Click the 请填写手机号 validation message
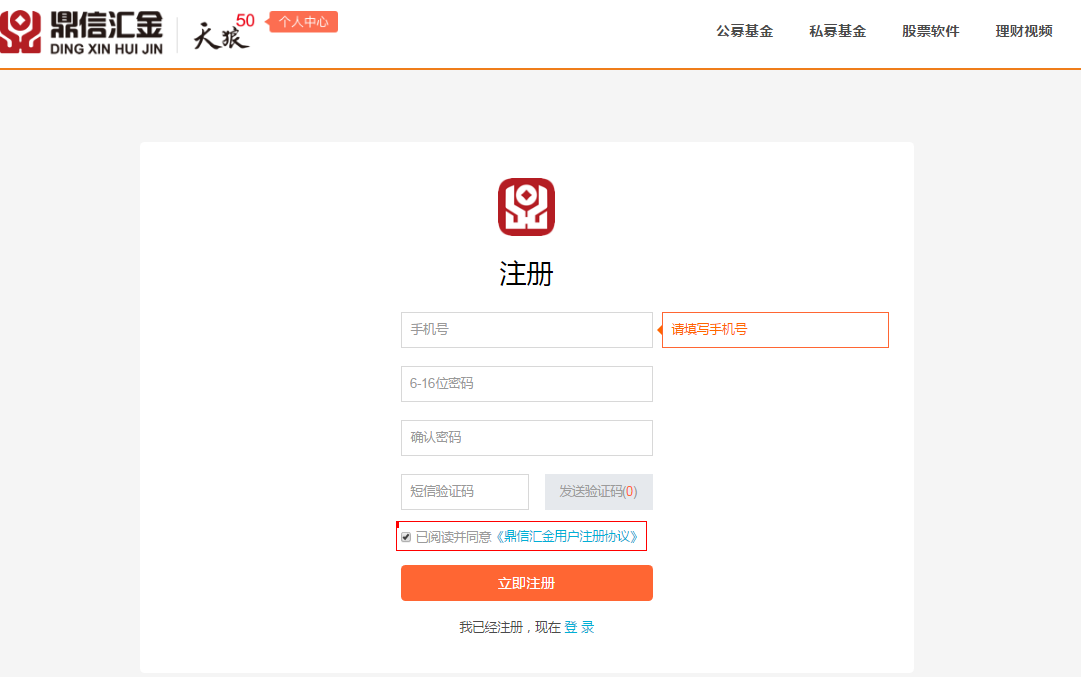The image size is (1081, 677). [775, 330]
